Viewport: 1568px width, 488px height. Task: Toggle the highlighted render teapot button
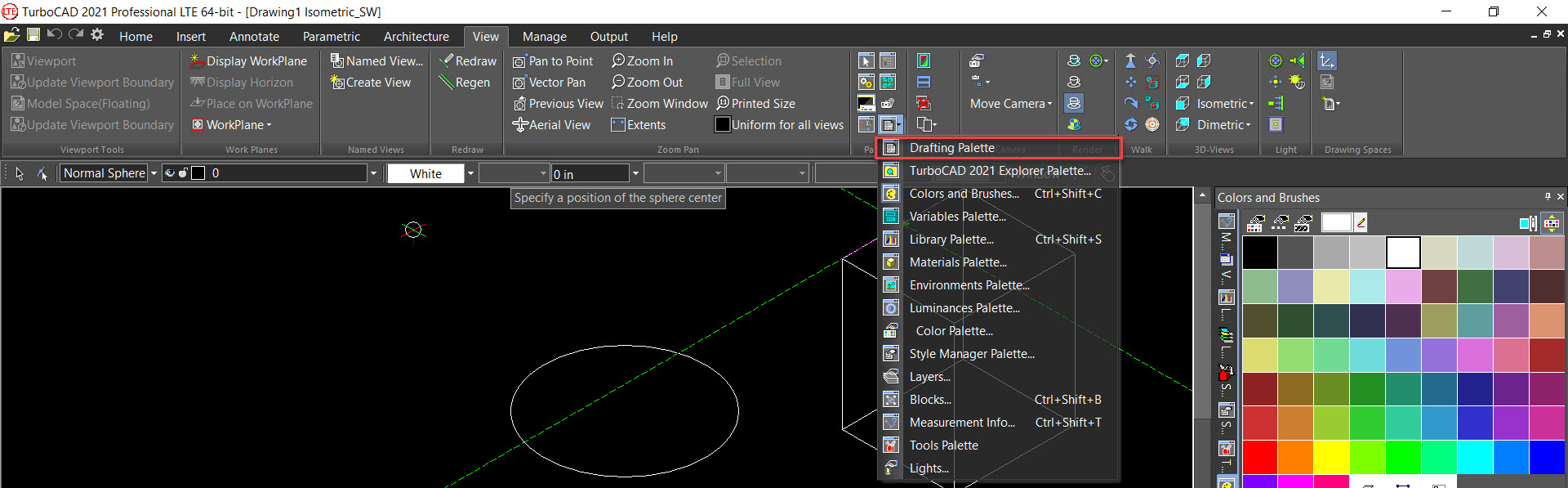(x=1074, y=103)
